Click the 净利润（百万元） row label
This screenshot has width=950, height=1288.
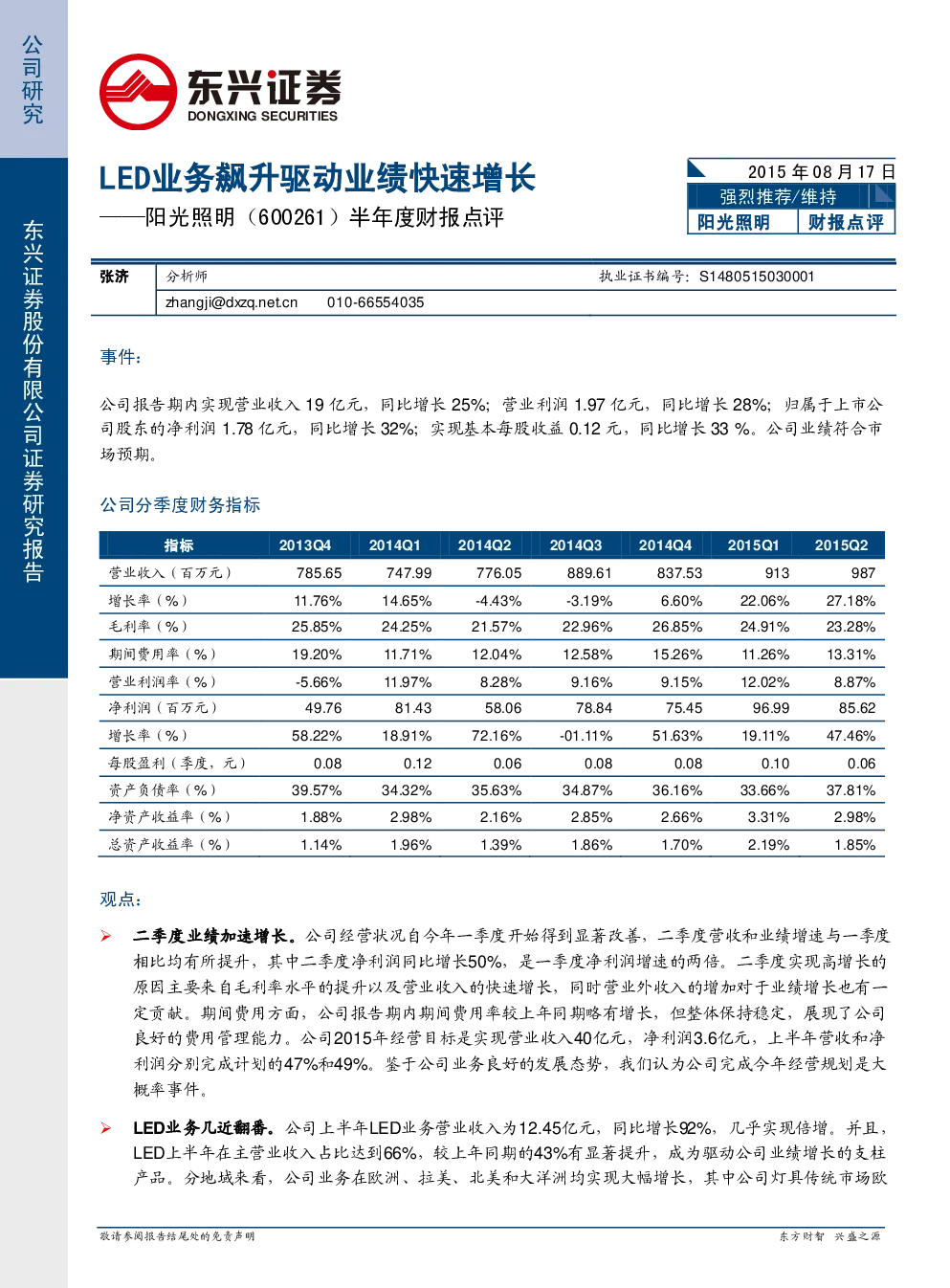(x=164, y=708)
